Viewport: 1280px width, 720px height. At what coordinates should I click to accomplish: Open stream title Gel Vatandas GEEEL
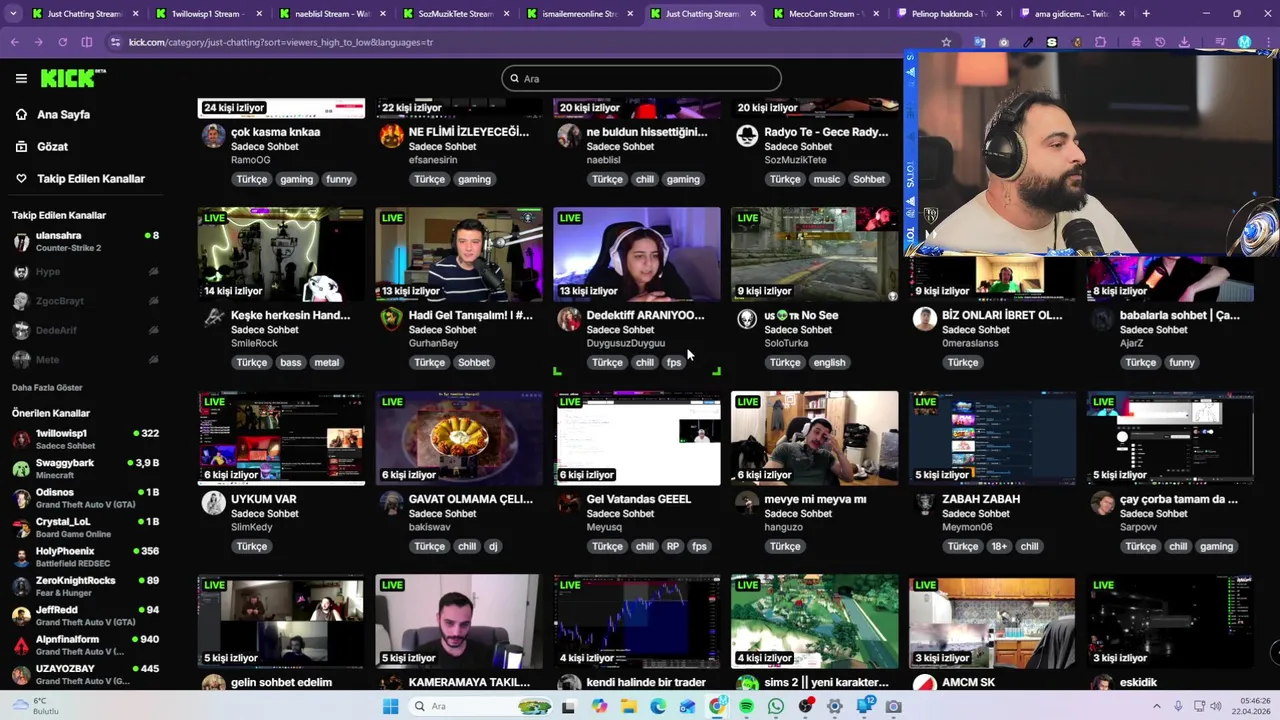click(x=639, y=499)
